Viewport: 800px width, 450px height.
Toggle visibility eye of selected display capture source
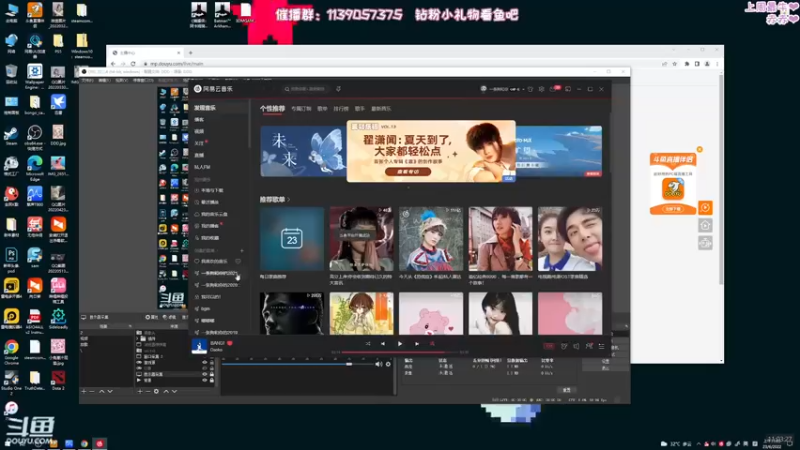coord(205,374)
